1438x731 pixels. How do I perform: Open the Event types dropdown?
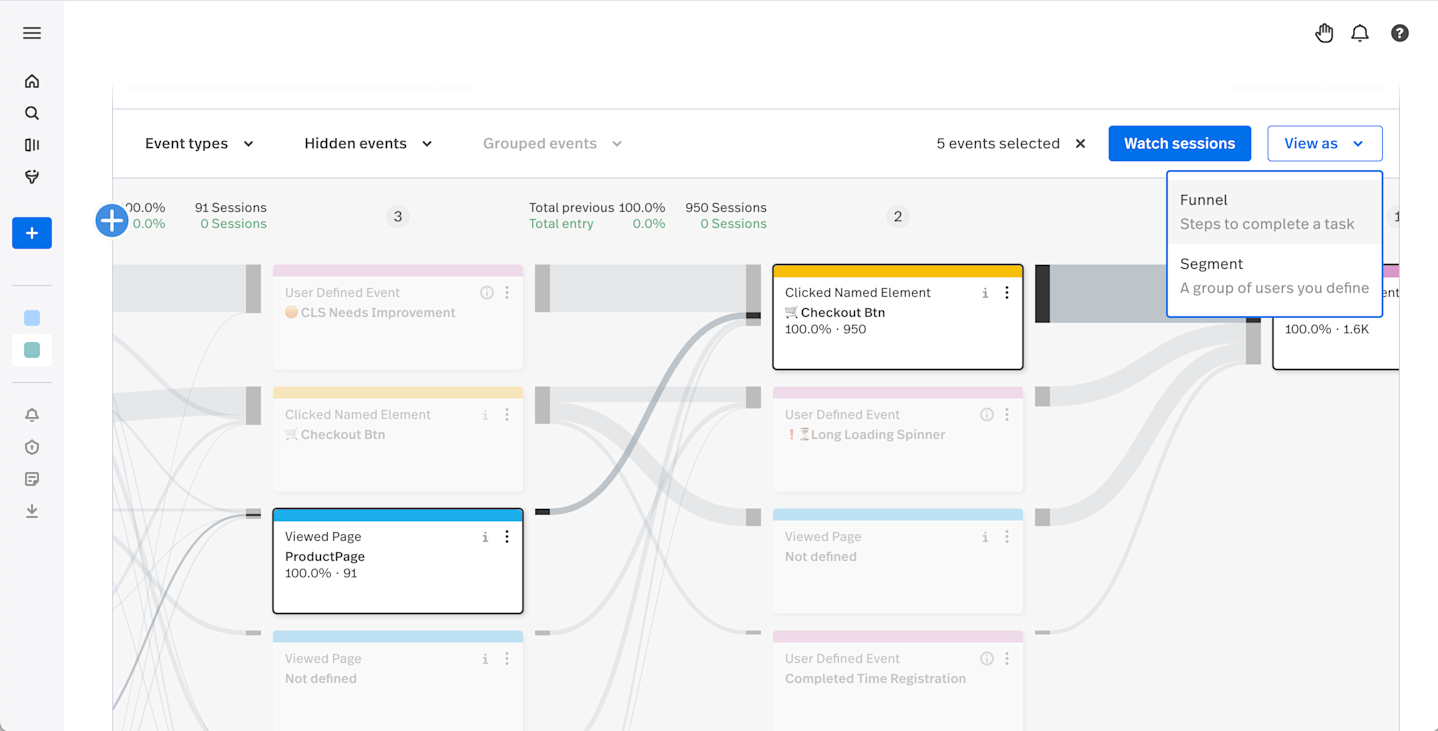click(199, 143)
